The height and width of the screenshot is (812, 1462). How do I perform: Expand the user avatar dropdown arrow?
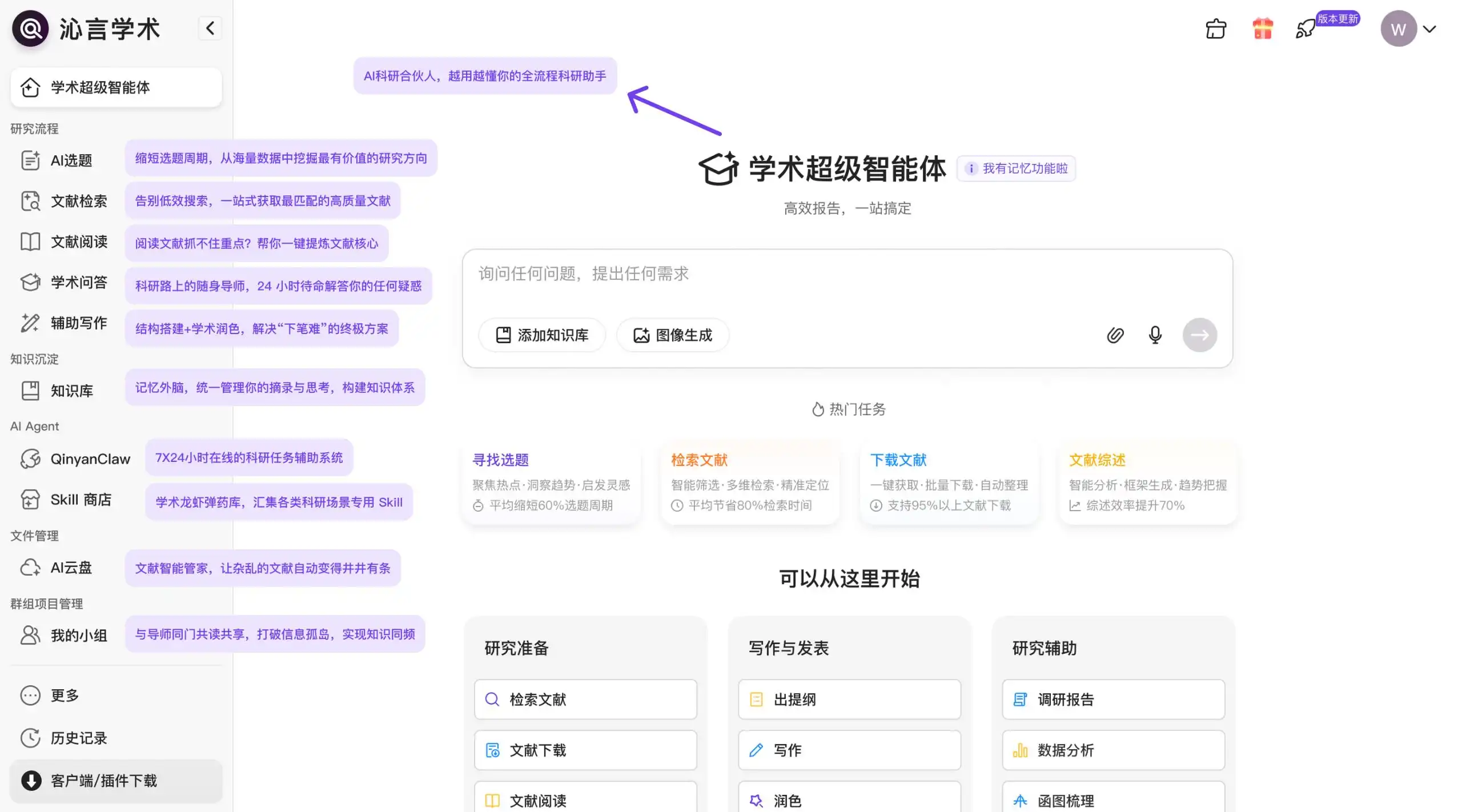(x=1429, y=29)
